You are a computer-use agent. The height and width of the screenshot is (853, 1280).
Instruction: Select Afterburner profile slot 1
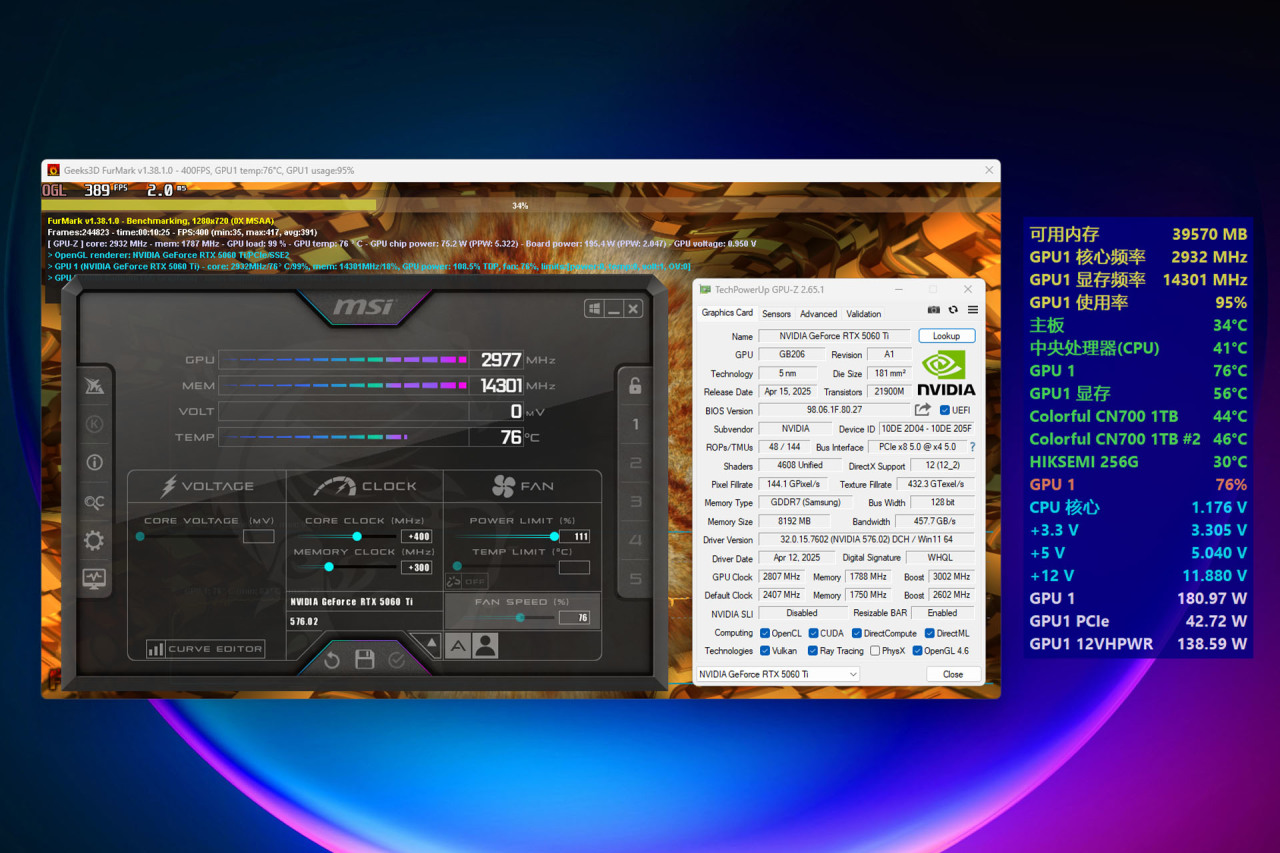tap(635, 424)
